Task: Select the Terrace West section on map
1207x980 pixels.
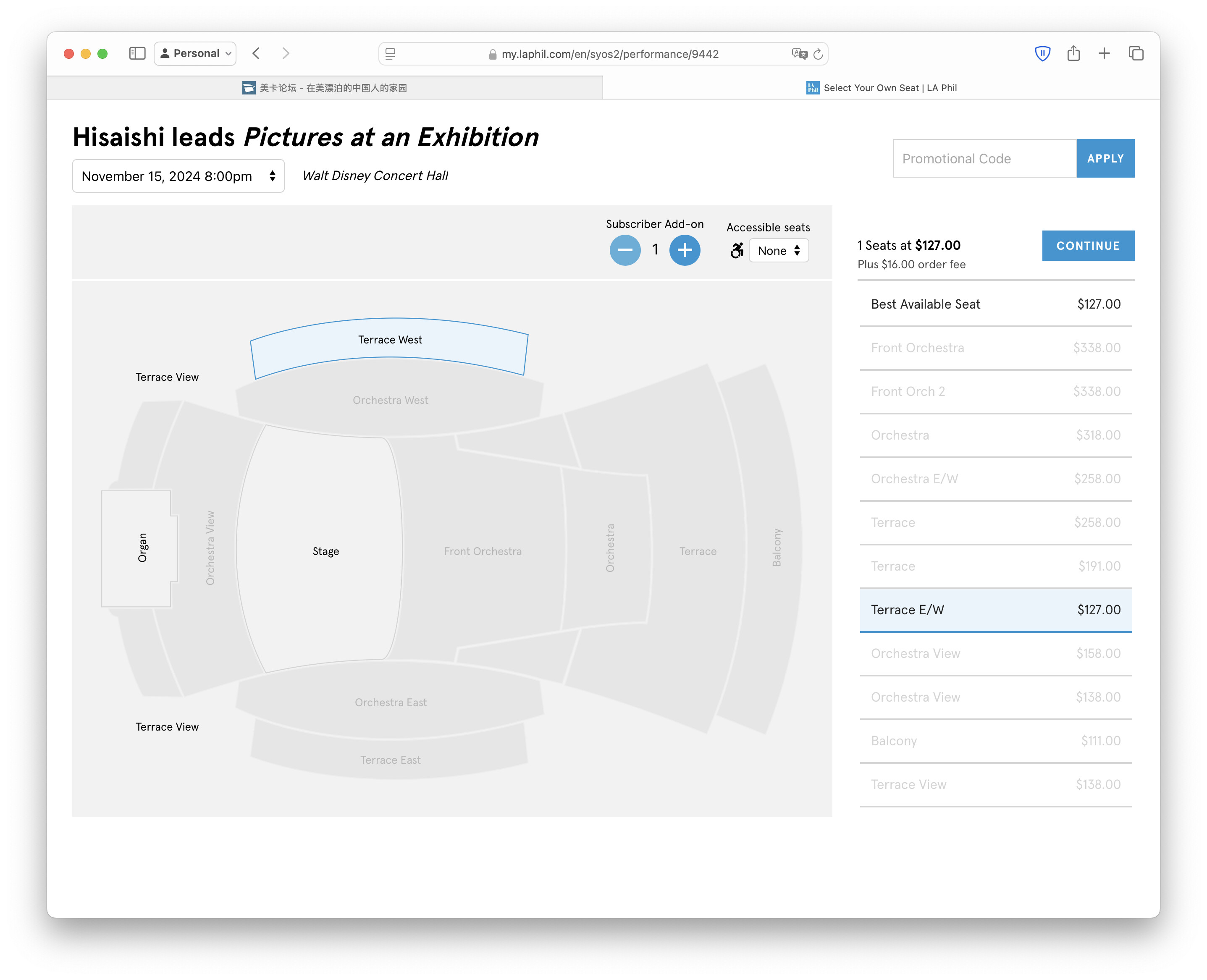Action: (390, 340)
